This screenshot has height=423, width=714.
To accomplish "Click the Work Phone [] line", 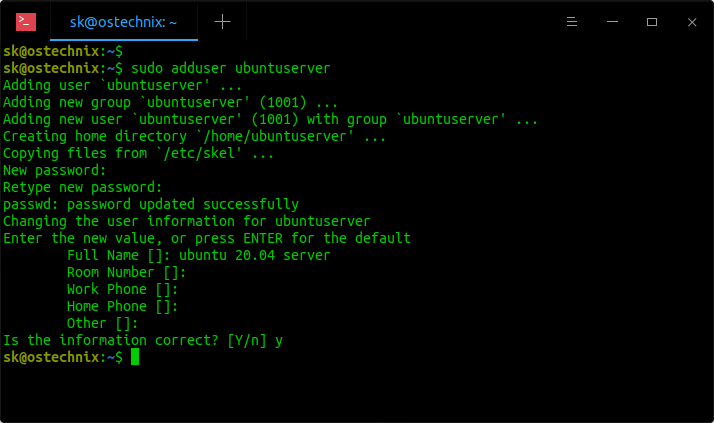I will coord(122,290).
